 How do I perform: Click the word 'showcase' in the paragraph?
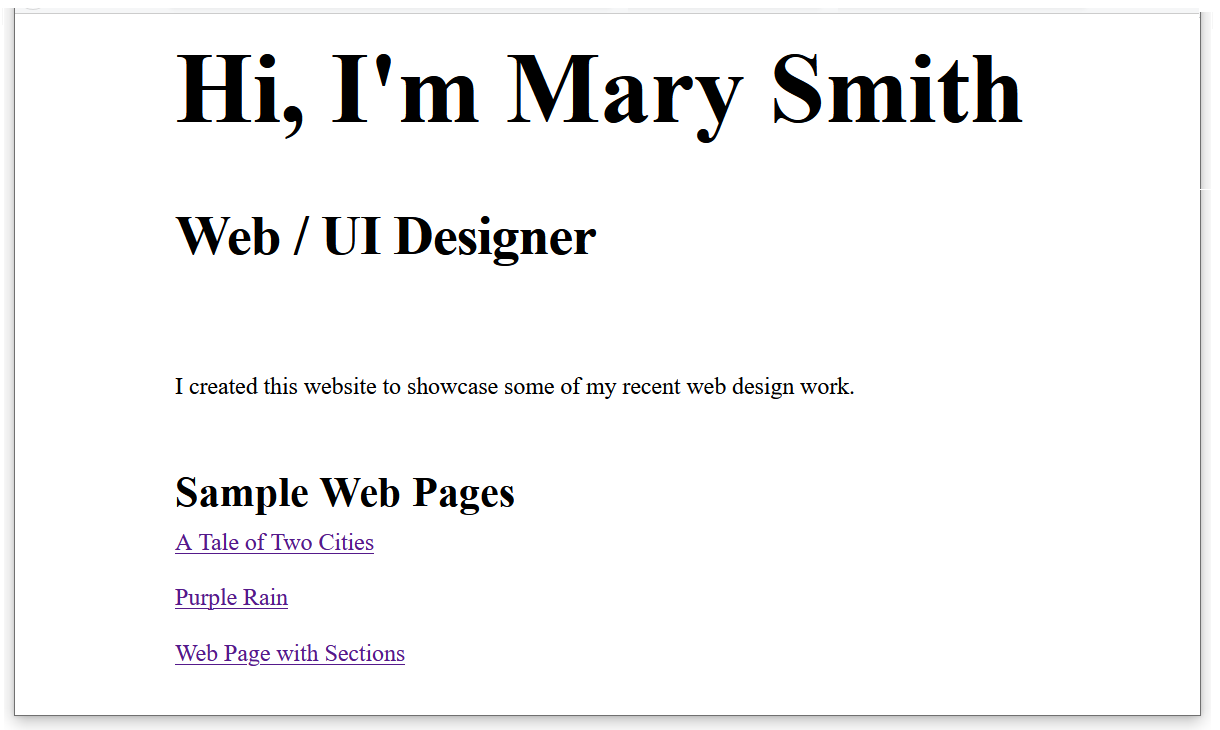tap(452, 386)
